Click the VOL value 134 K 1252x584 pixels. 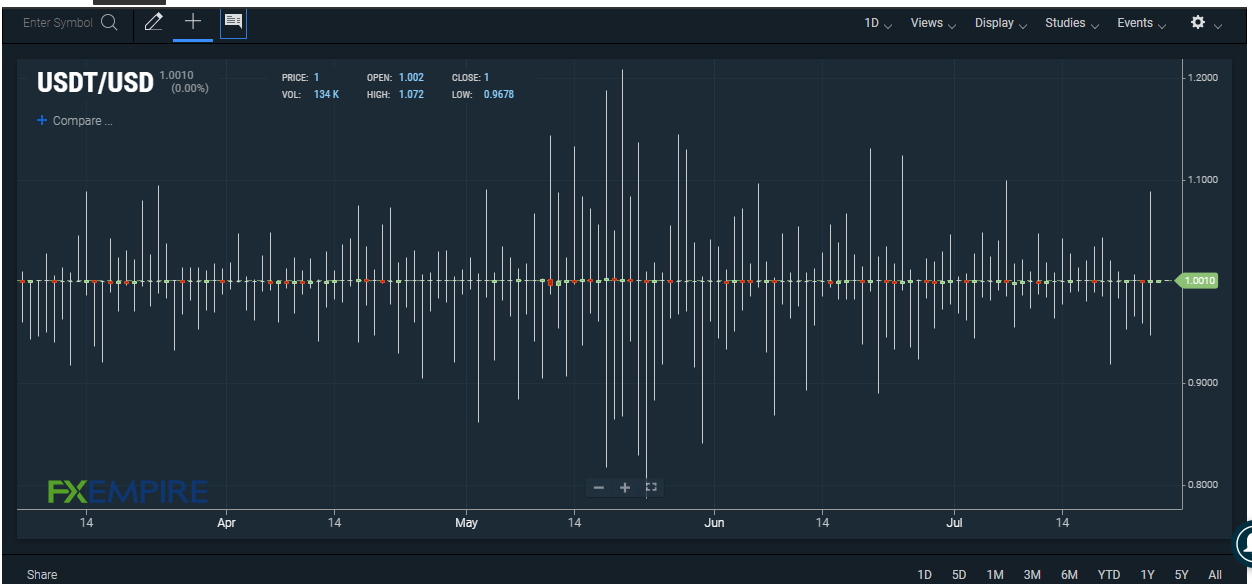click(326, 95)
